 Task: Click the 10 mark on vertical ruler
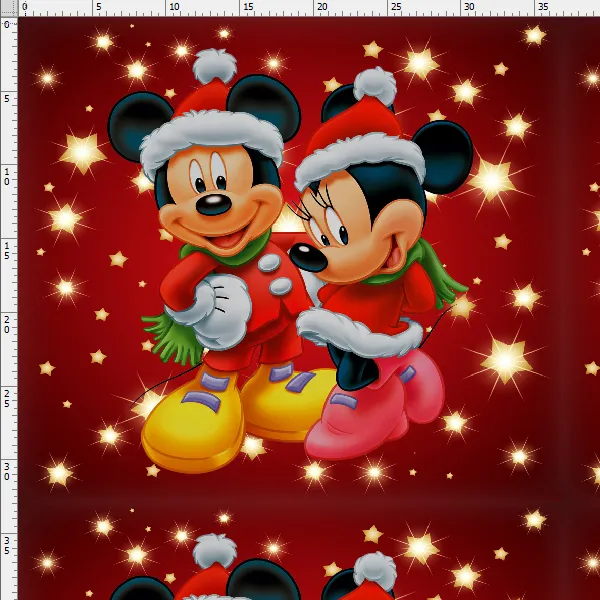(x=7, y=177)
